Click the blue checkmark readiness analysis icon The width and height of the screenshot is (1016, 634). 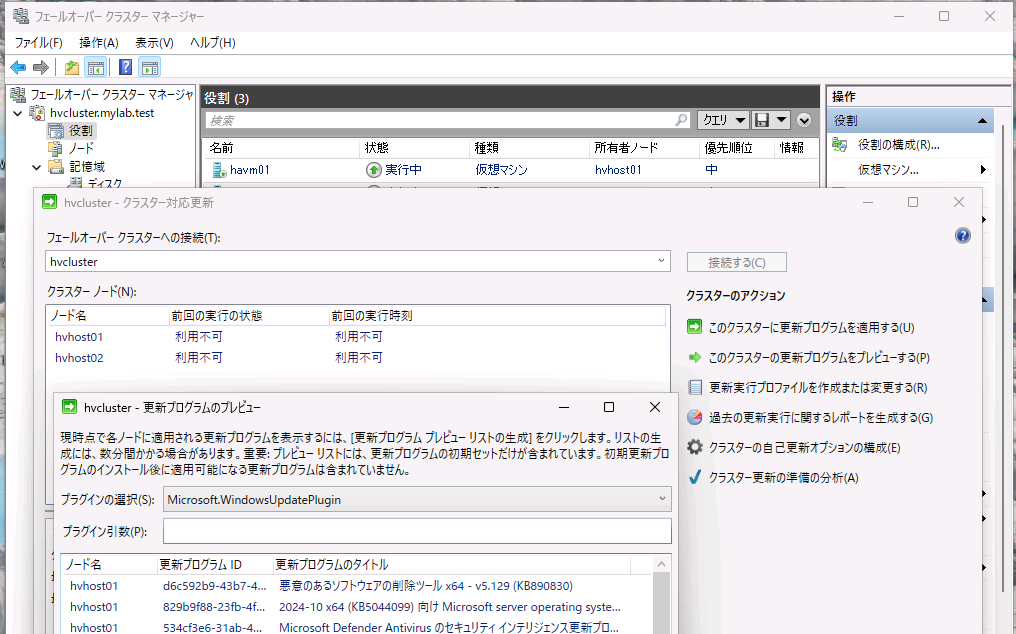point(695,477)
